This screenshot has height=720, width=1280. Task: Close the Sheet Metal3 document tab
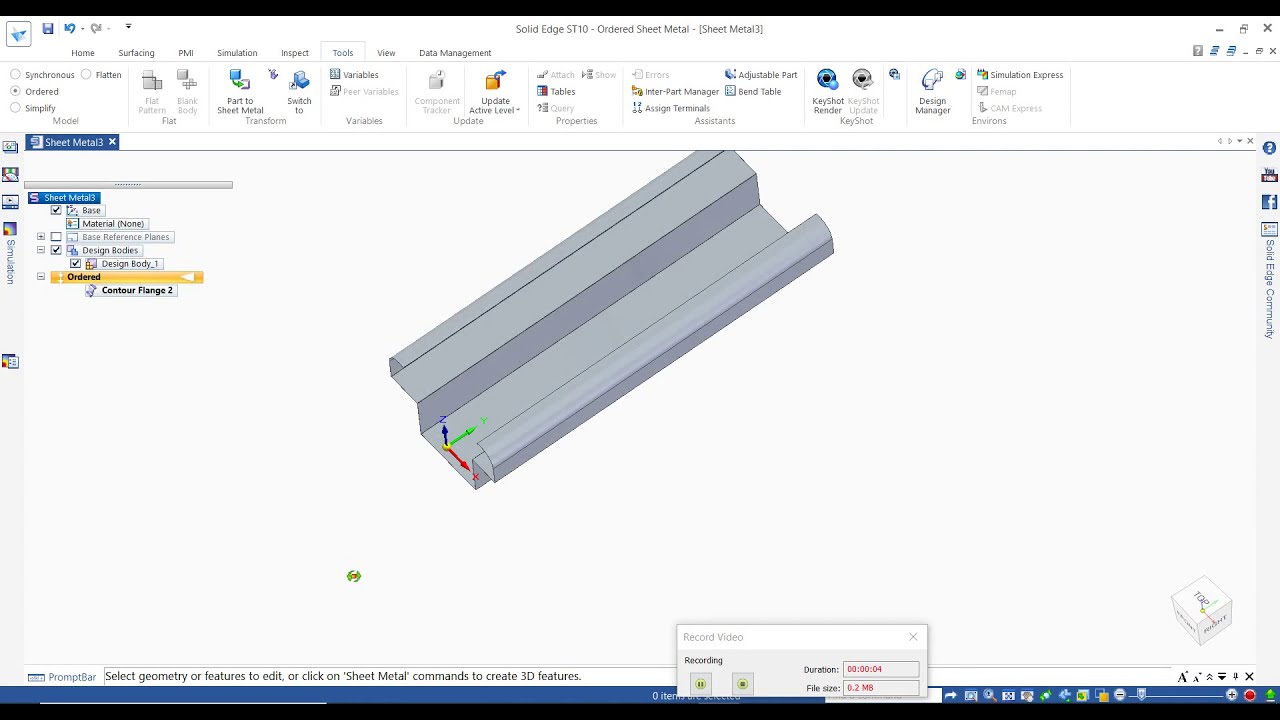point(112,142)
